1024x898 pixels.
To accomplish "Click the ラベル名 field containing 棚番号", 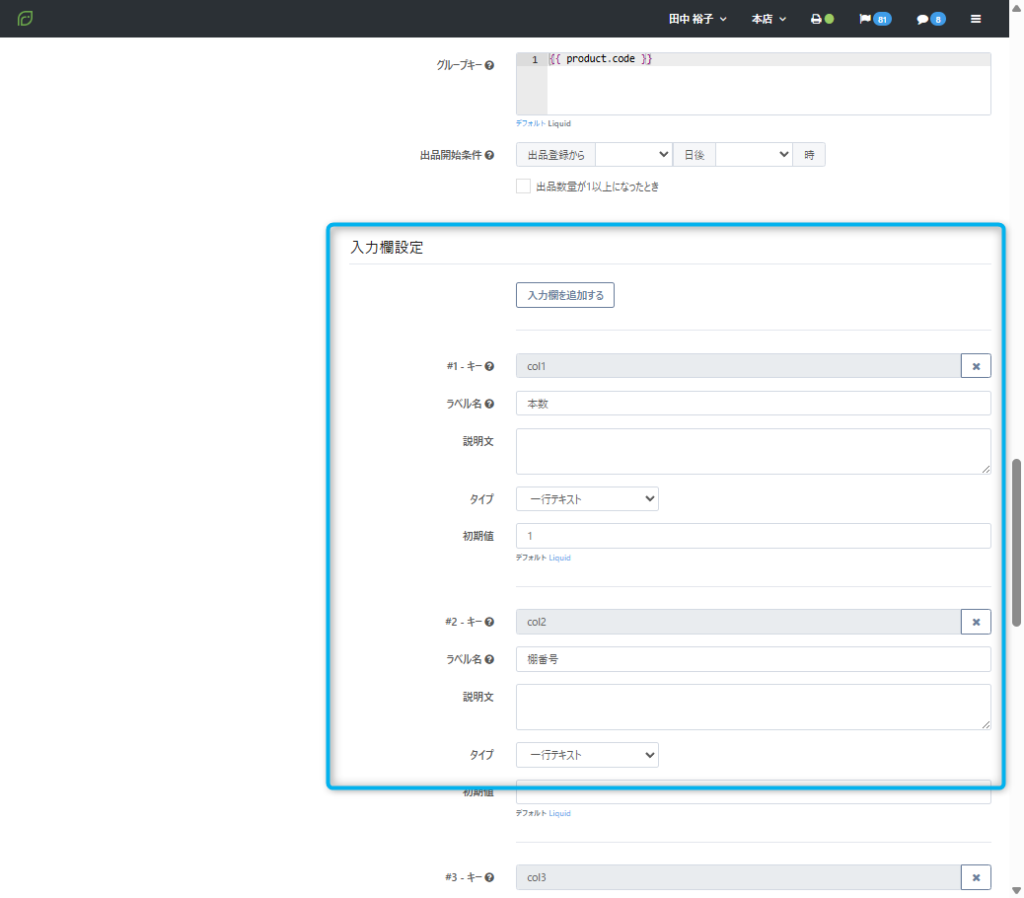I will 753,660.
